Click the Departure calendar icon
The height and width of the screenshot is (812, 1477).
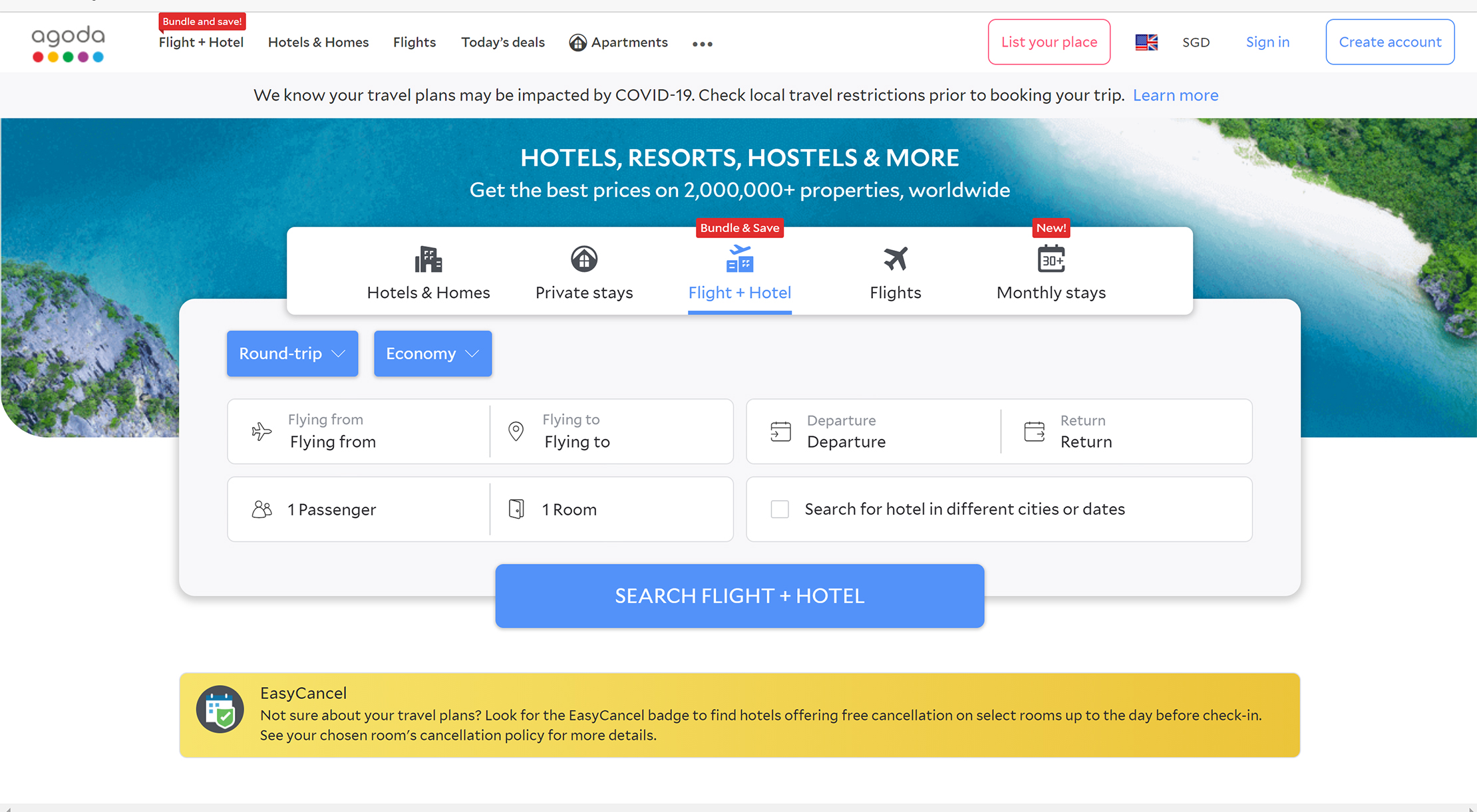pos(780,432)
